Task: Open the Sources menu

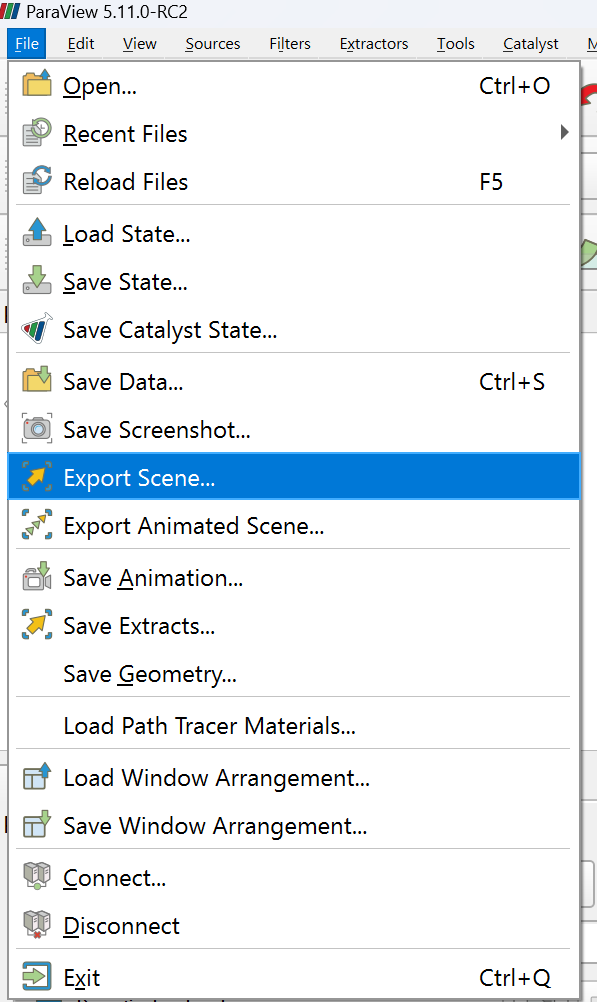Action: click(x=212, y=43)
